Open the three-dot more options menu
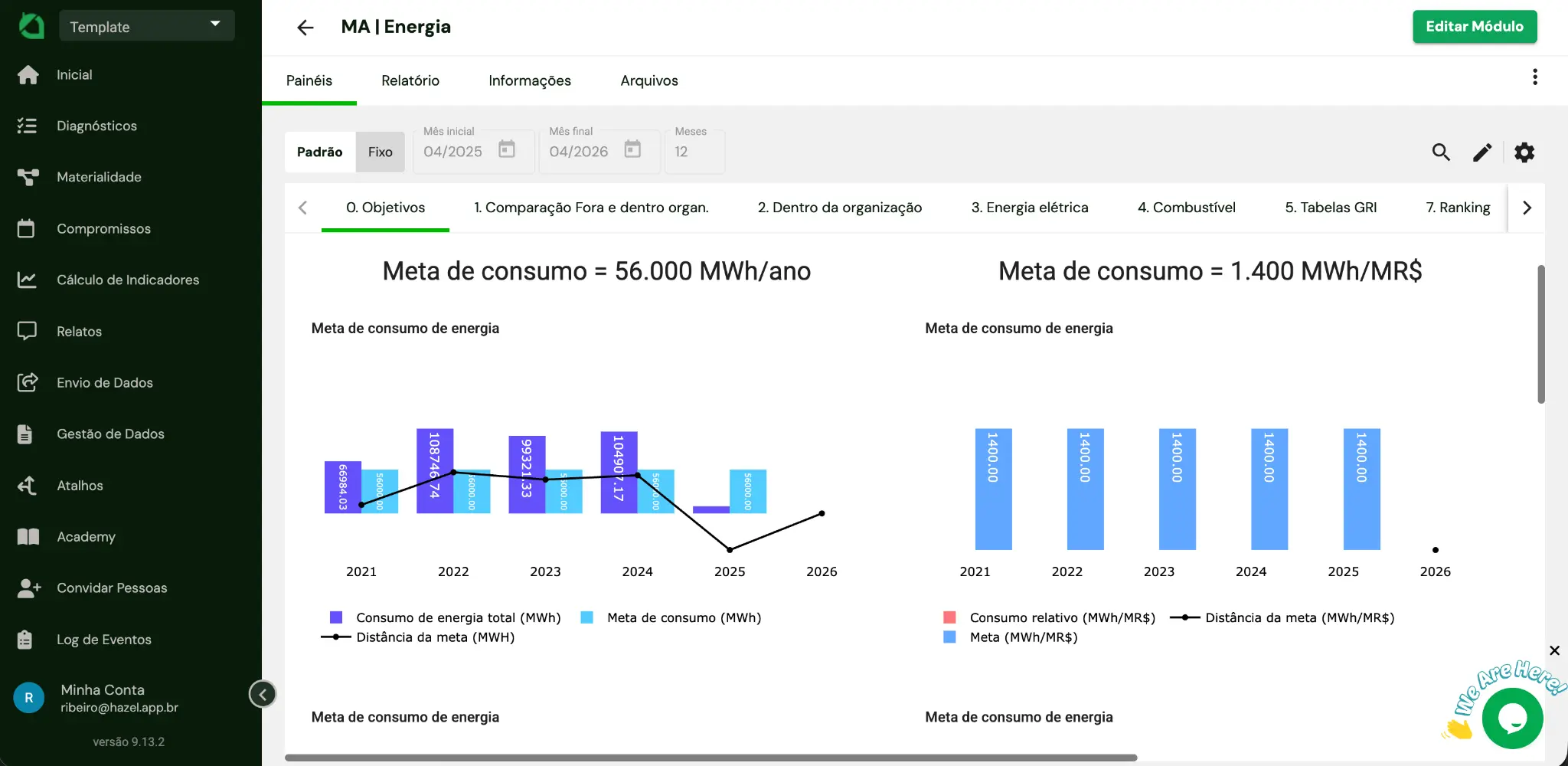 coord(1535,77)
